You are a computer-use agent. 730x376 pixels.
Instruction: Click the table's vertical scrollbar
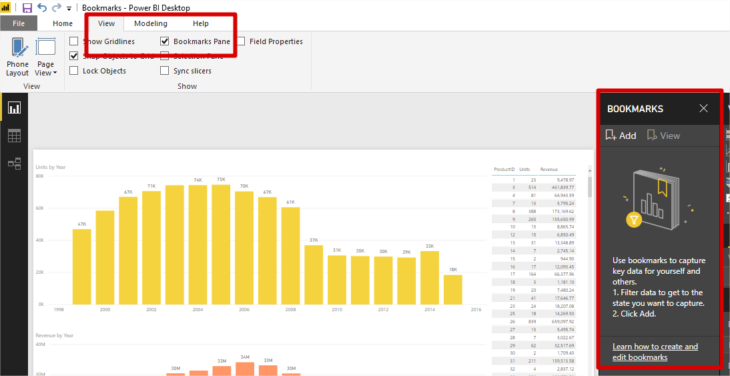[590, 187]
